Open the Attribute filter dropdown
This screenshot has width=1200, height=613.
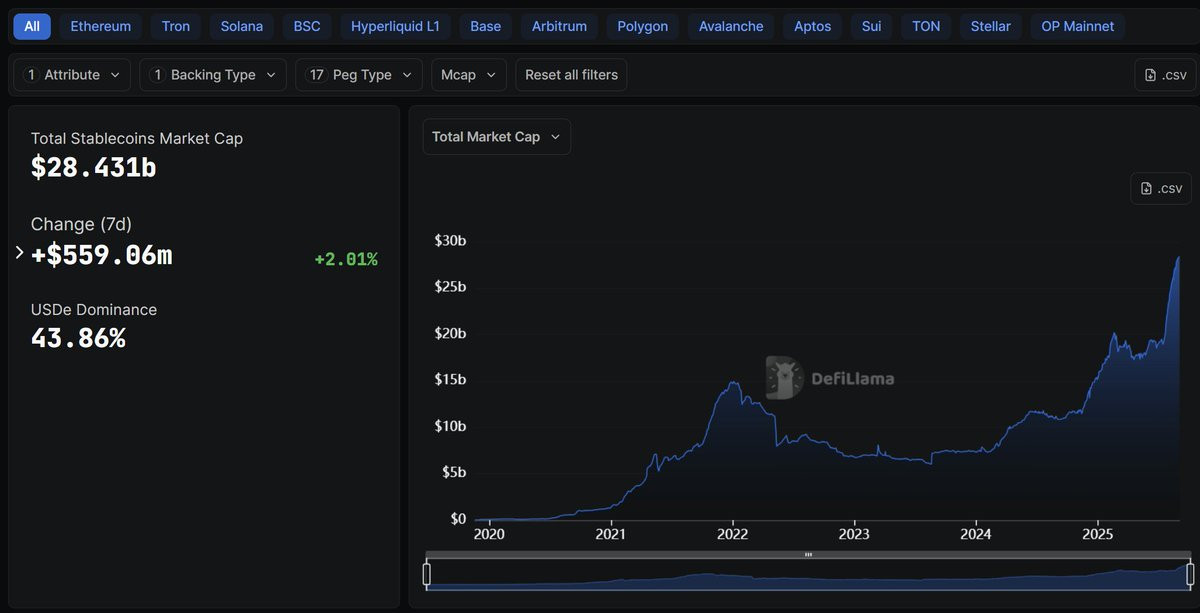tap(72, 75)
